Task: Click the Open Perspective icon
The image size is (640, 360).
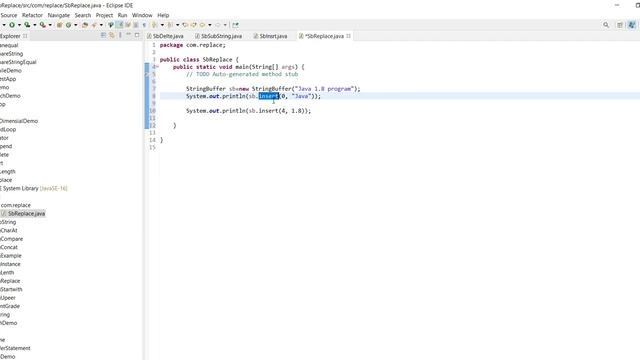Action: click(x=620, y=25)
